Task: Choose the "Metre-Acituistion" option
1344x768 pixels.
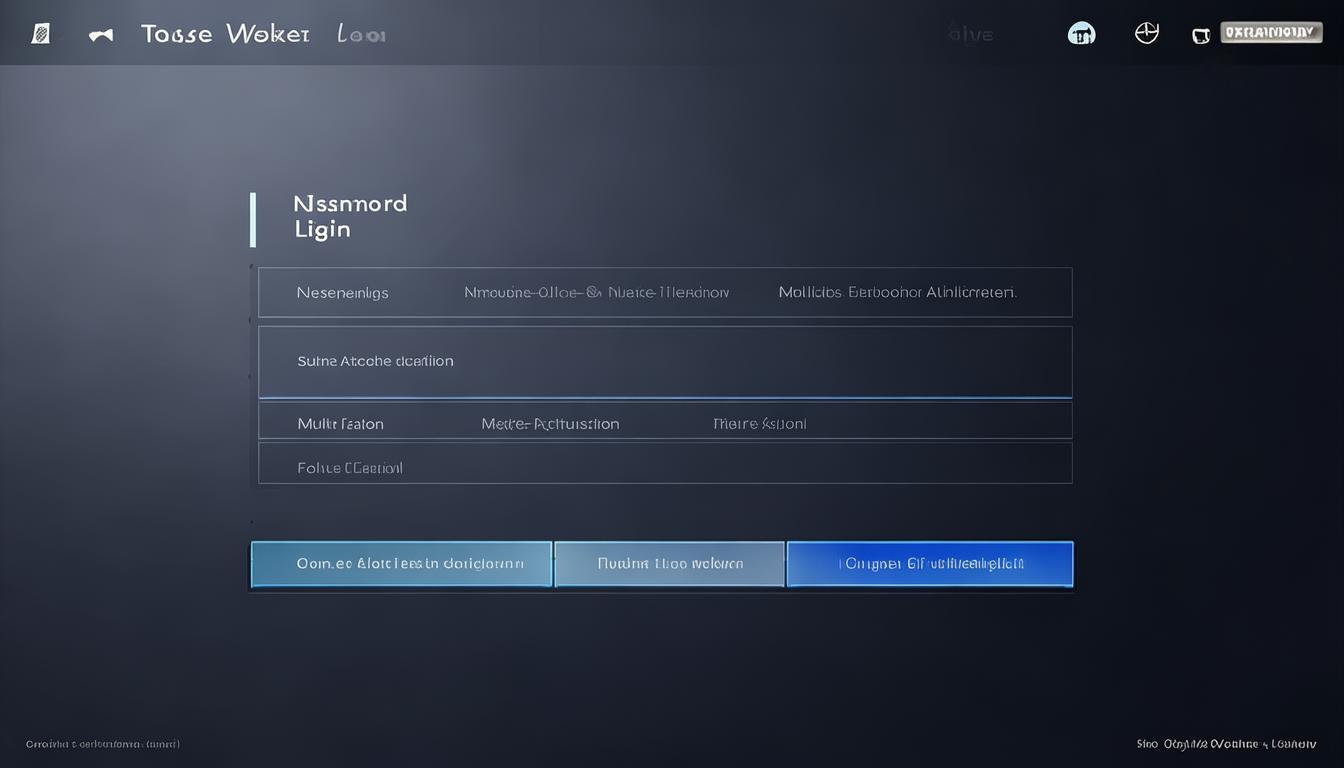Action: pyautogui.click(x=550, y=424)
